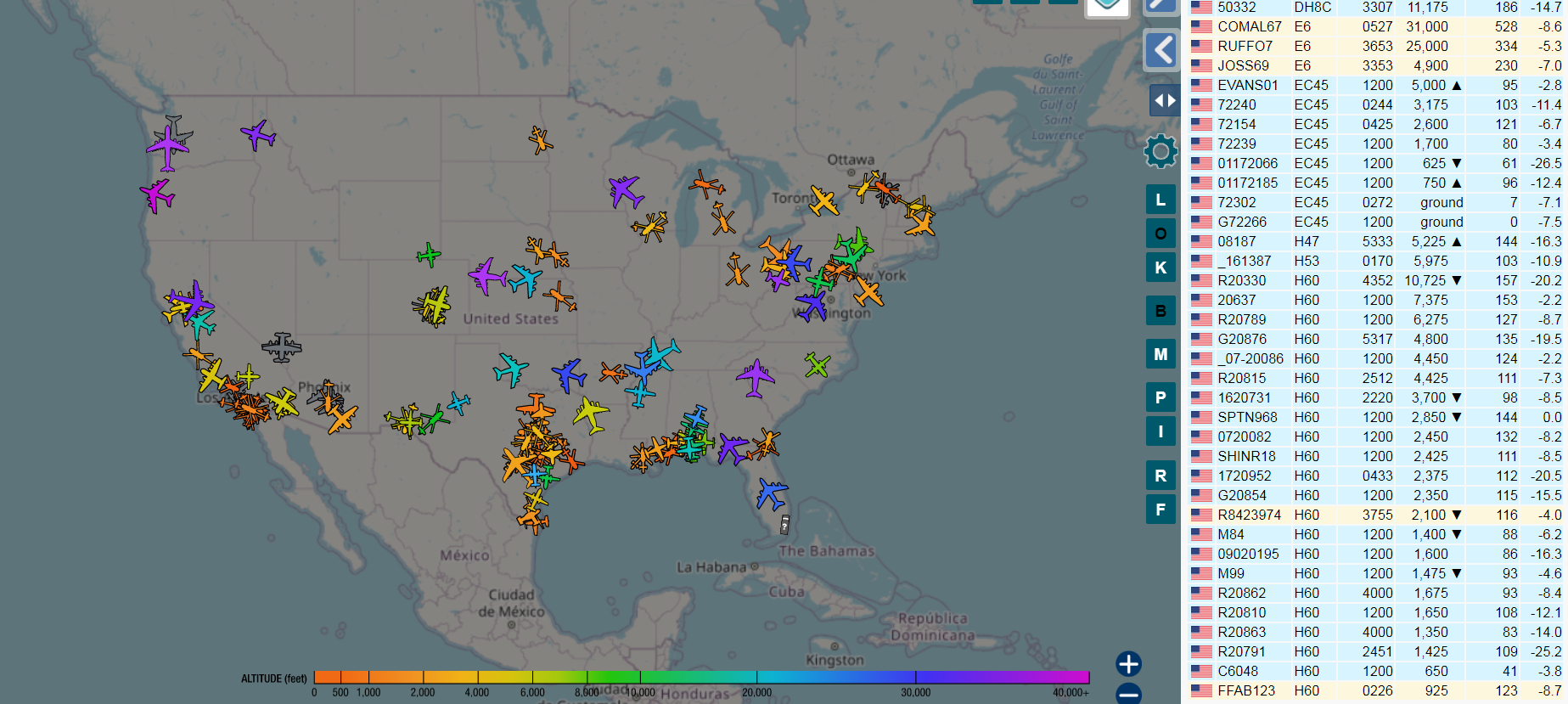Click the O map button
The height and width of the screenshot is (704, 1568).
pyautogui.click(x=1161, y=234)
